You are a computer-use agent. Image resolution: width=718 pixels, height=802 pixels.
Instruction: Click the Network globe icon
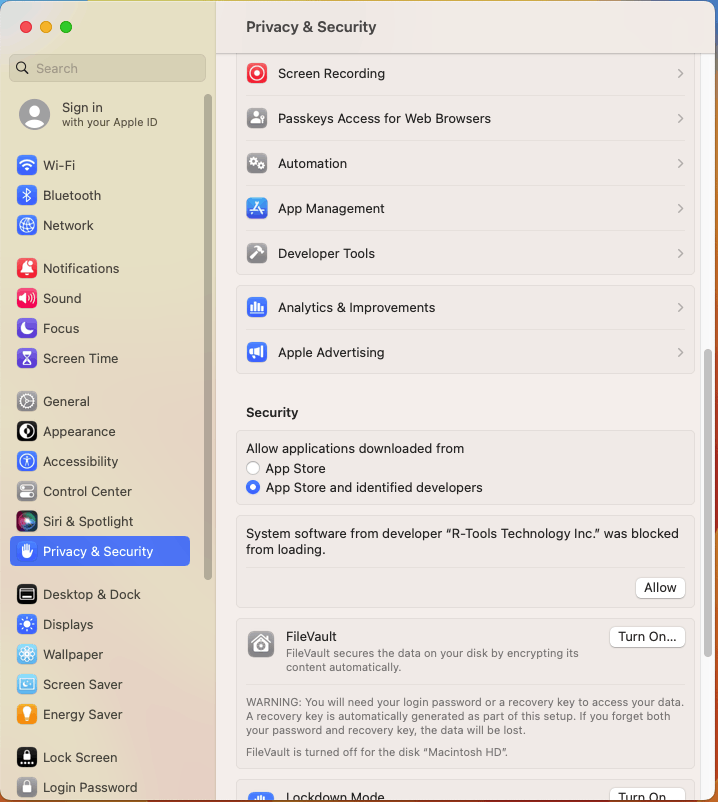[27, 226]
